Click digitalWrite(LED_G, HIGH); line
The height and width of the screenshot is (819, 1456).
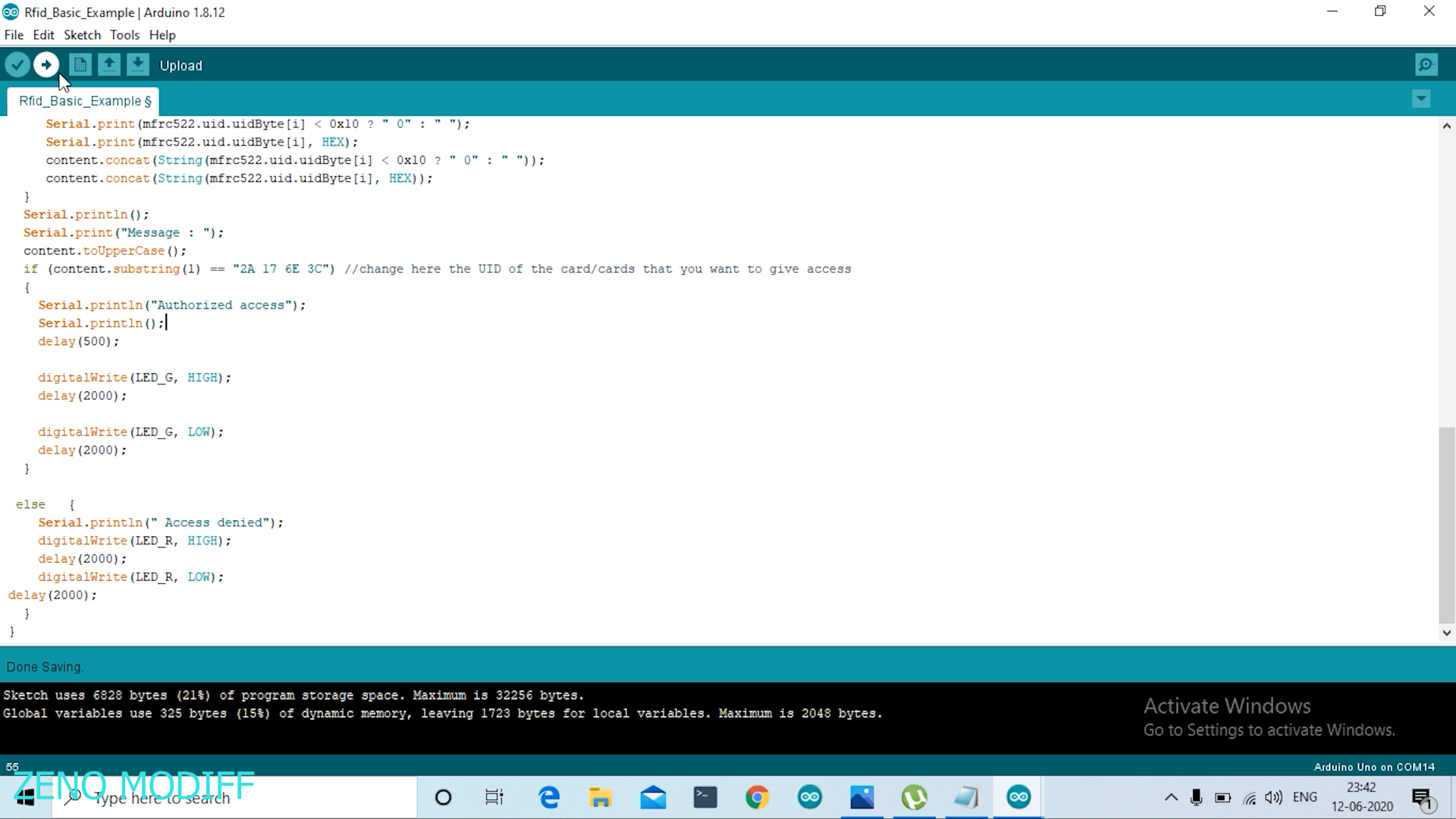coord(134,378)
